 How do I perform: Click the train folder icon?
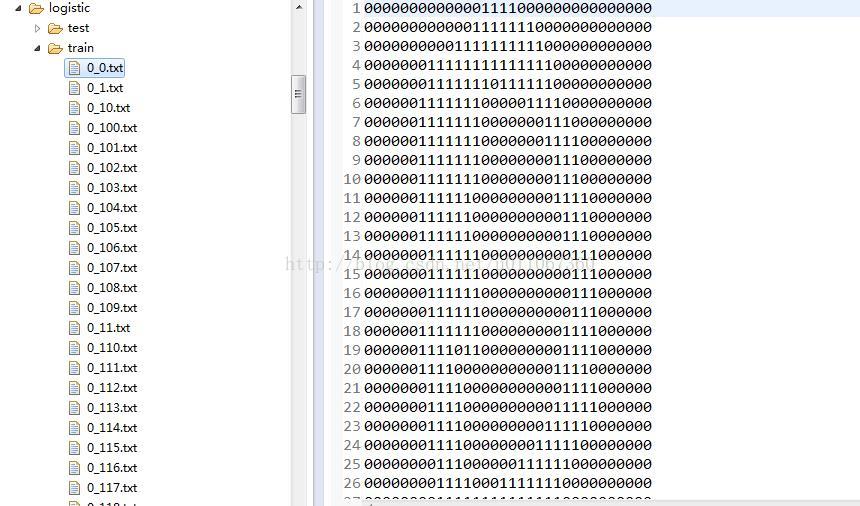pyautogui.click(x=55, y=48)
